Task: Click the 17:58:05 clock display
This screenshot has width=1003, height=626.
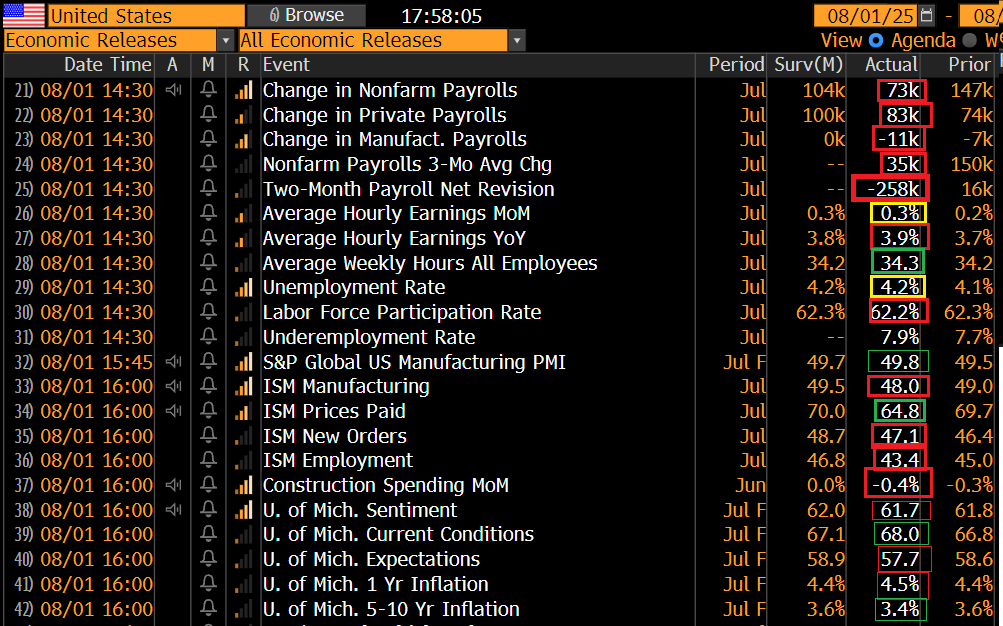Action: (x=441, y=16)
